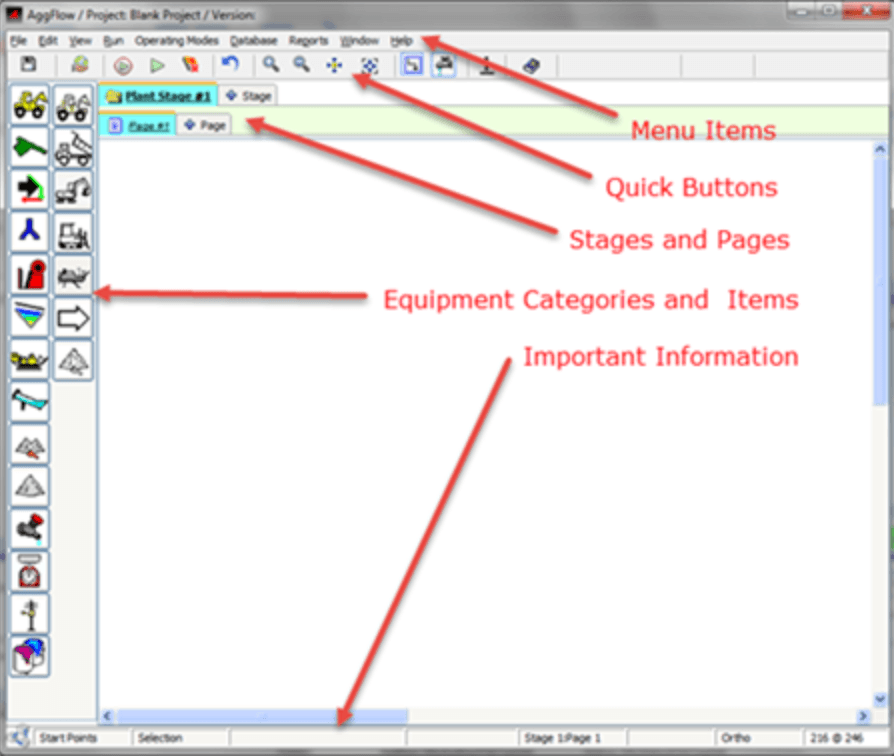Image resolution: width=894 pixels, height=756 pixels.
Task: Open the Reports menu
Action: point(308,41)
